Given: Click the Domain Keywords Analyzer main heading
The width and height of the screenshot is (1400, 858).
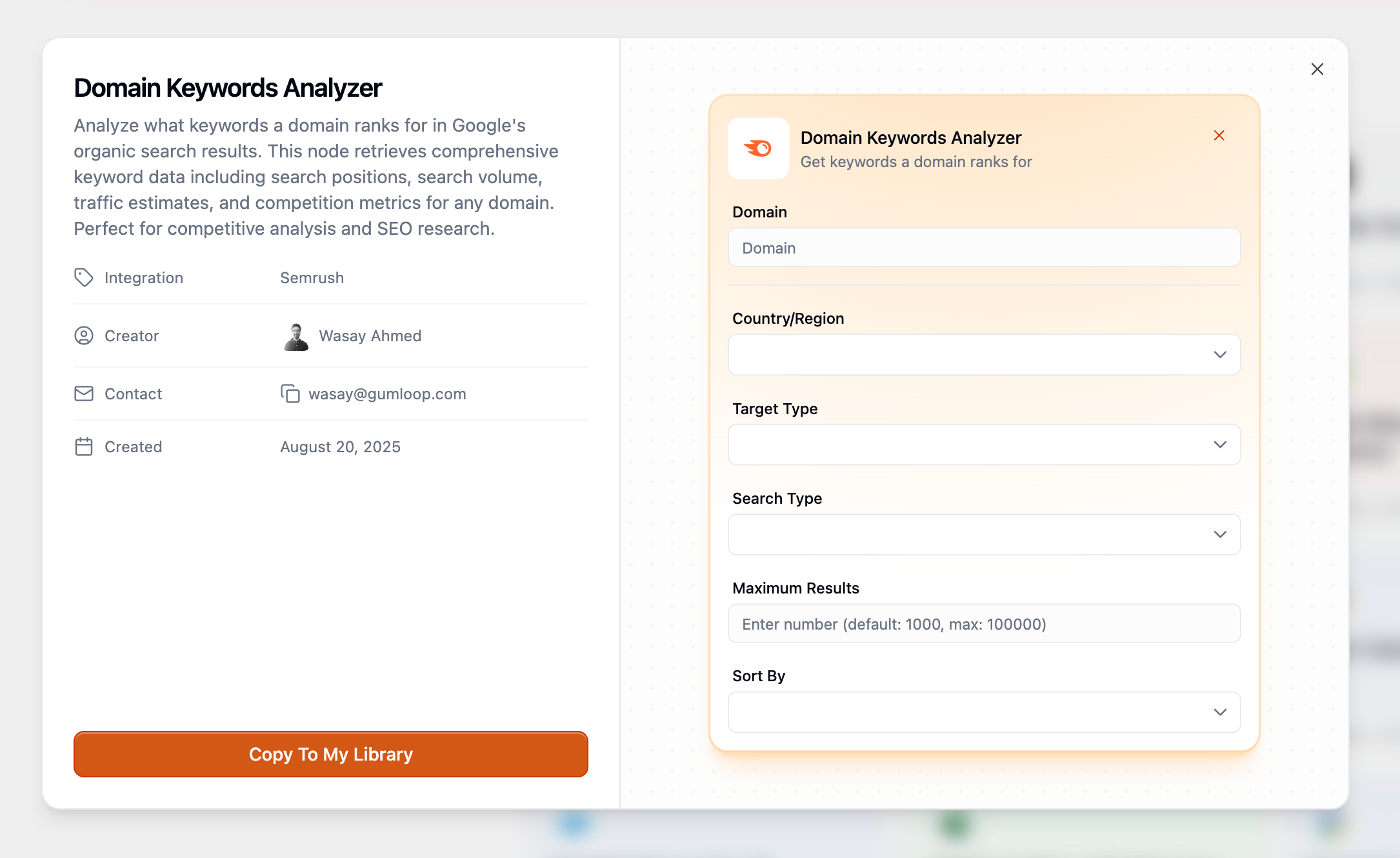Looking at the screenshot, I should (x=228, y=88).
